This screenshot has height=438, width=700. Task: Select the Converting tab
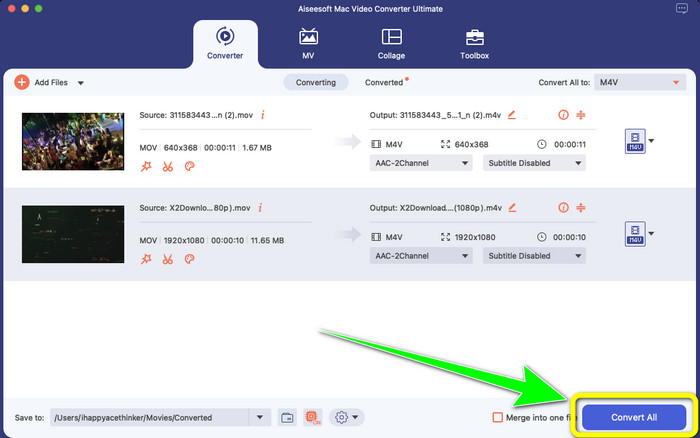[316, 83]
